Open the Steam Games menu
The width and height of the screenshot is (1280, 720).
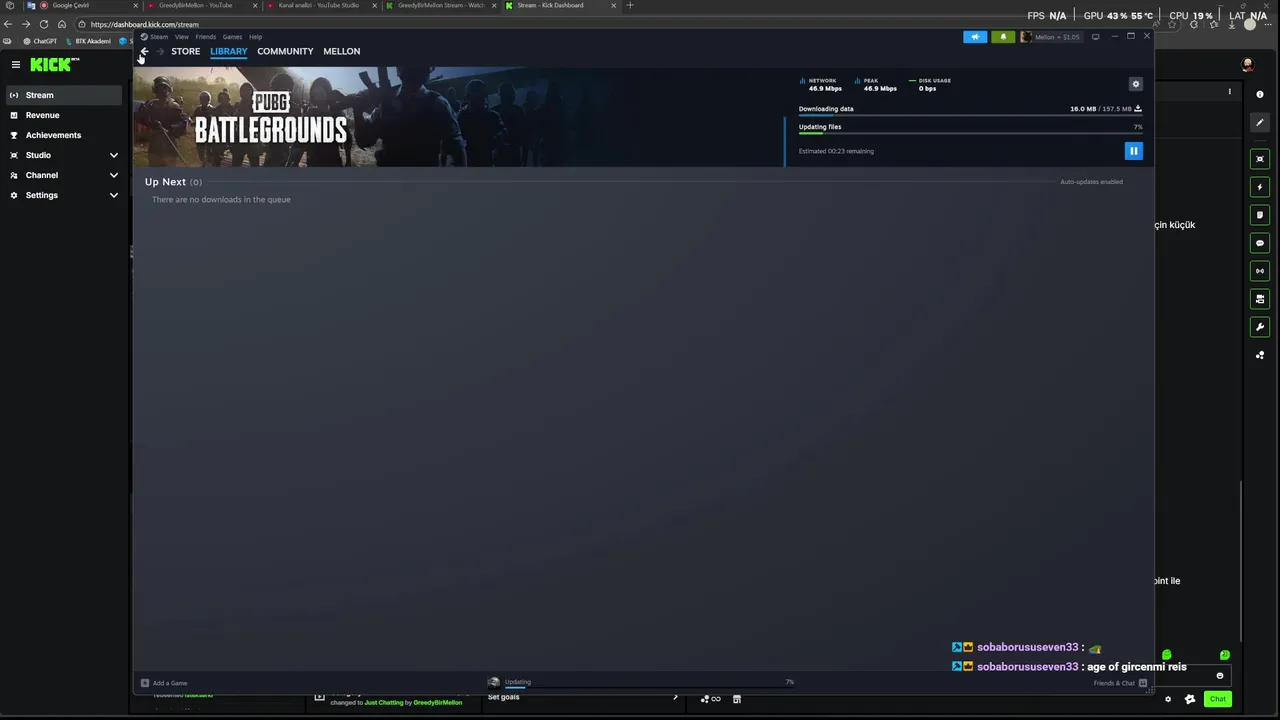(232, 37)
